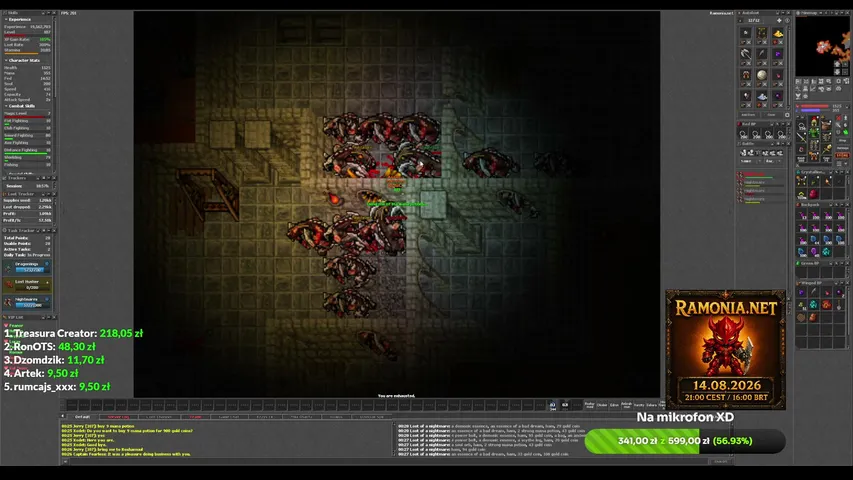Select the sword weapon equipment slot

click(802, 137)
